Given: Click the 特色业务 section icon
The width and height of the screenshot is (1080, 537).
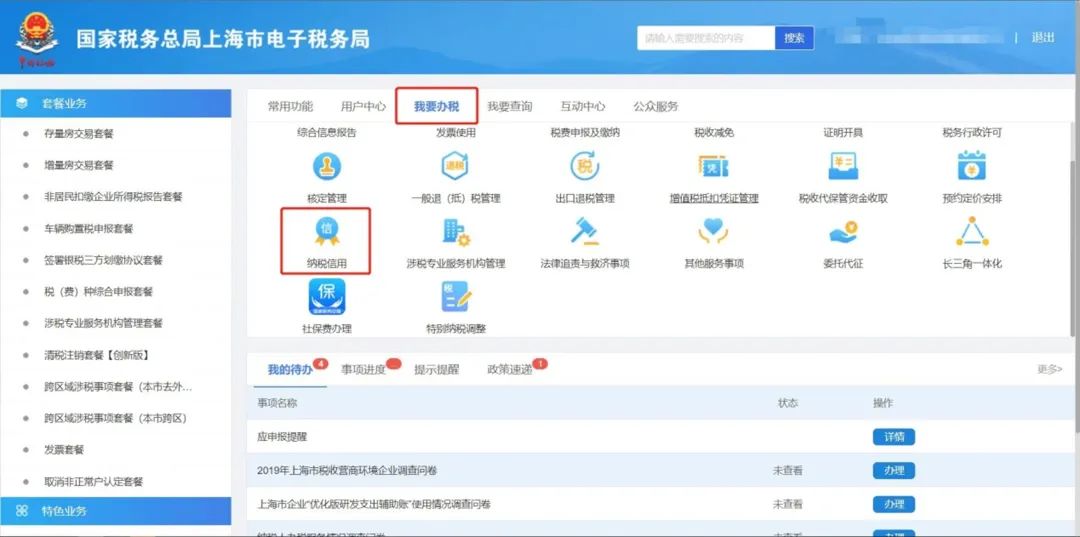Looking at the screenshot, I should point(22,511).
